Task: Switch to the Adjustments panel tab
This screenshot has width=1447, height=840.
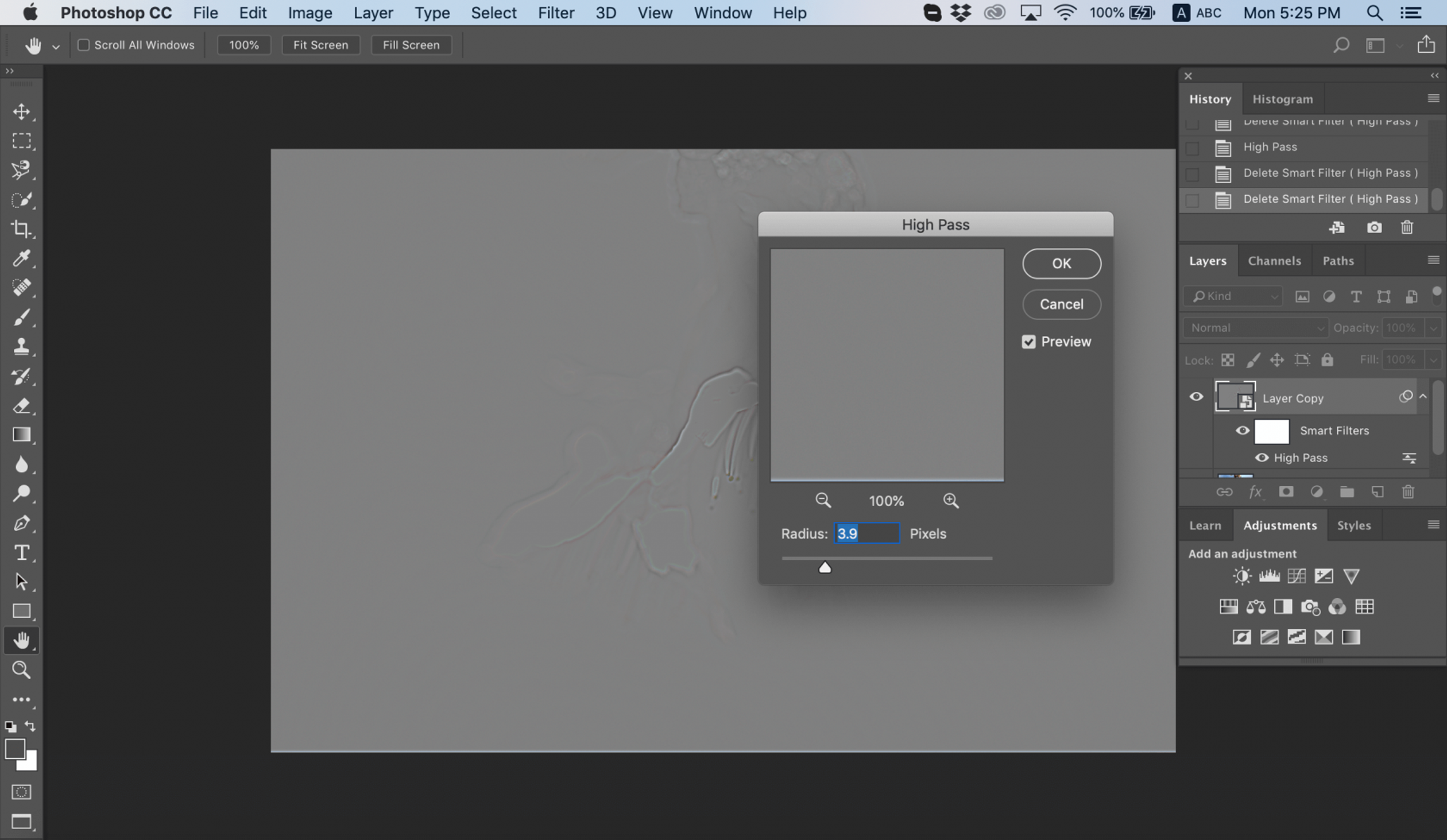Action: (x=1280, y=525)
